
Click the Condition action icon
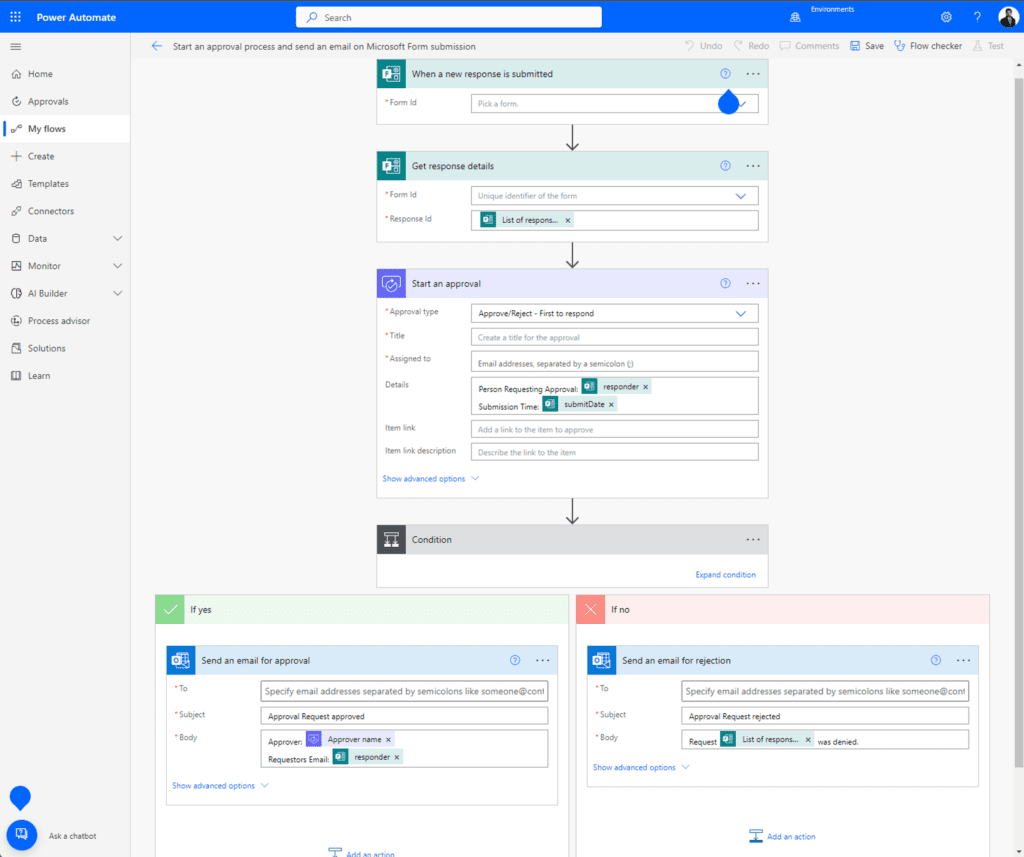pos(389,539)
